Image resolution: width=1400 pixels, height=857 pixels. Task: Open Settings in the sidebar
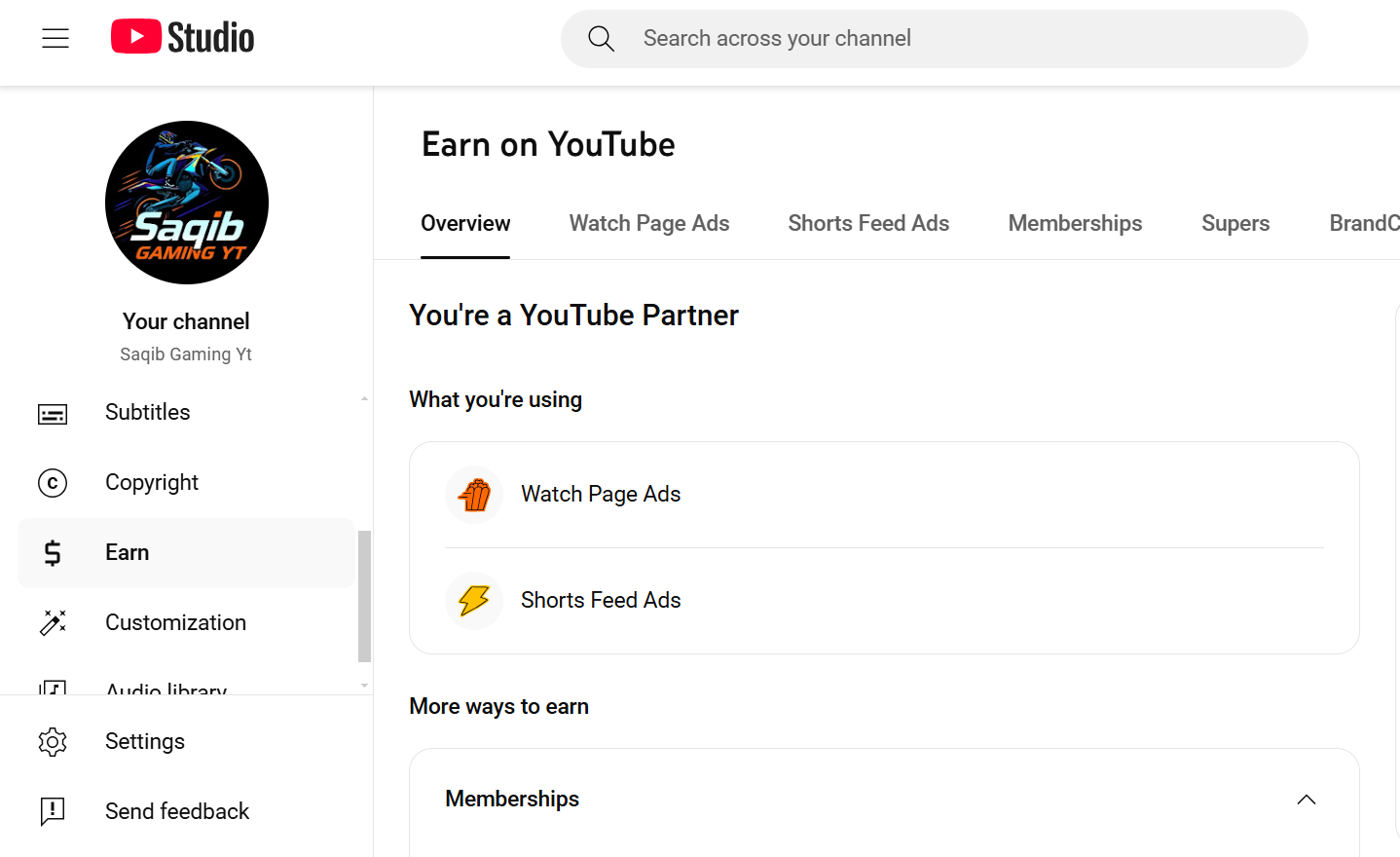pyautogui.click(x=186, y=742)
